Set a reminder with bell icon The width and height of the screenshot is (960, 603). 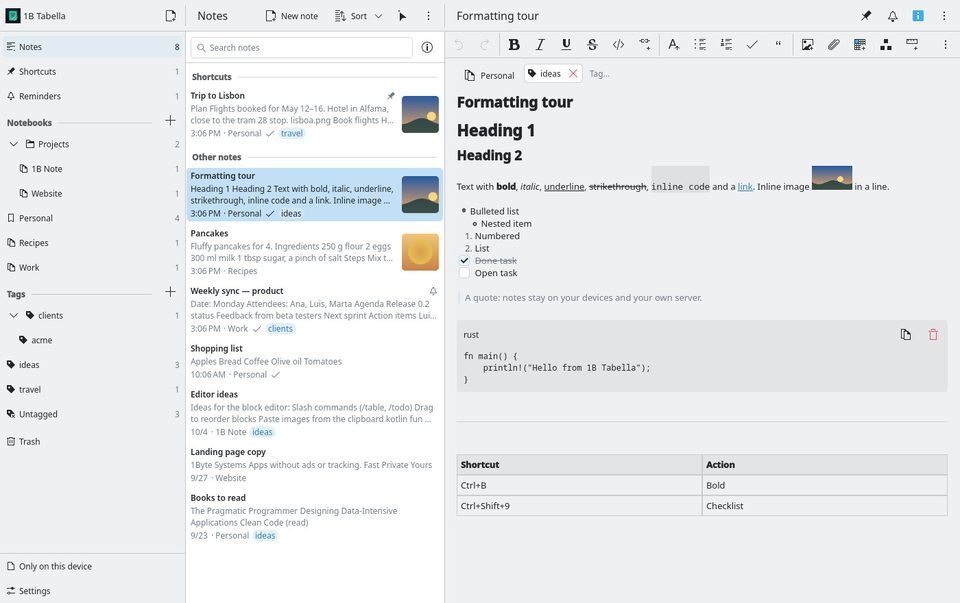pyautogui.click(x=893, y=16)
